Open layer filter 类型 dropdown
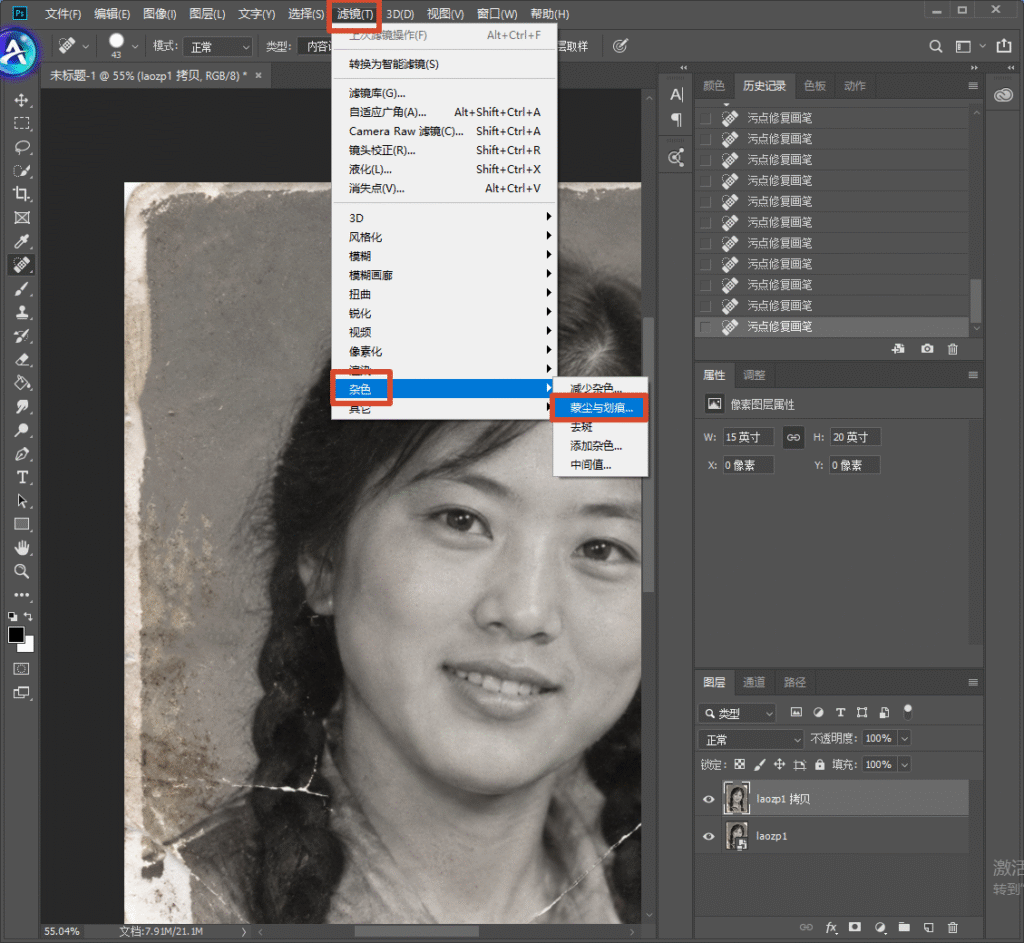The image size is (1024, 943). 737,713
